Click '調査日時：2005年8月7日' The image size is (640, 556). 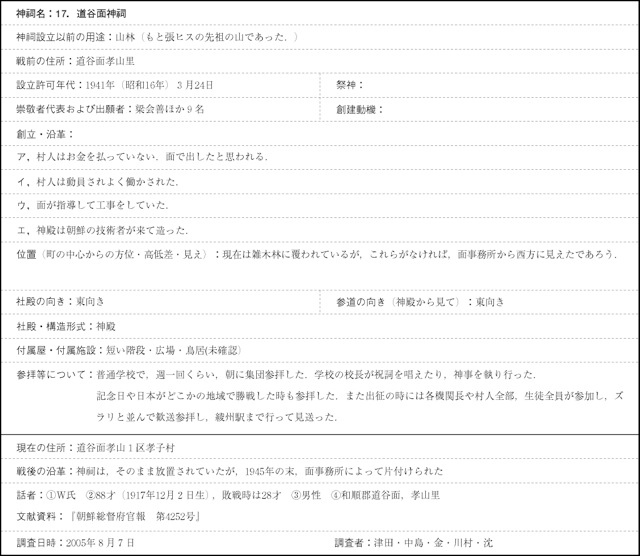75,543
